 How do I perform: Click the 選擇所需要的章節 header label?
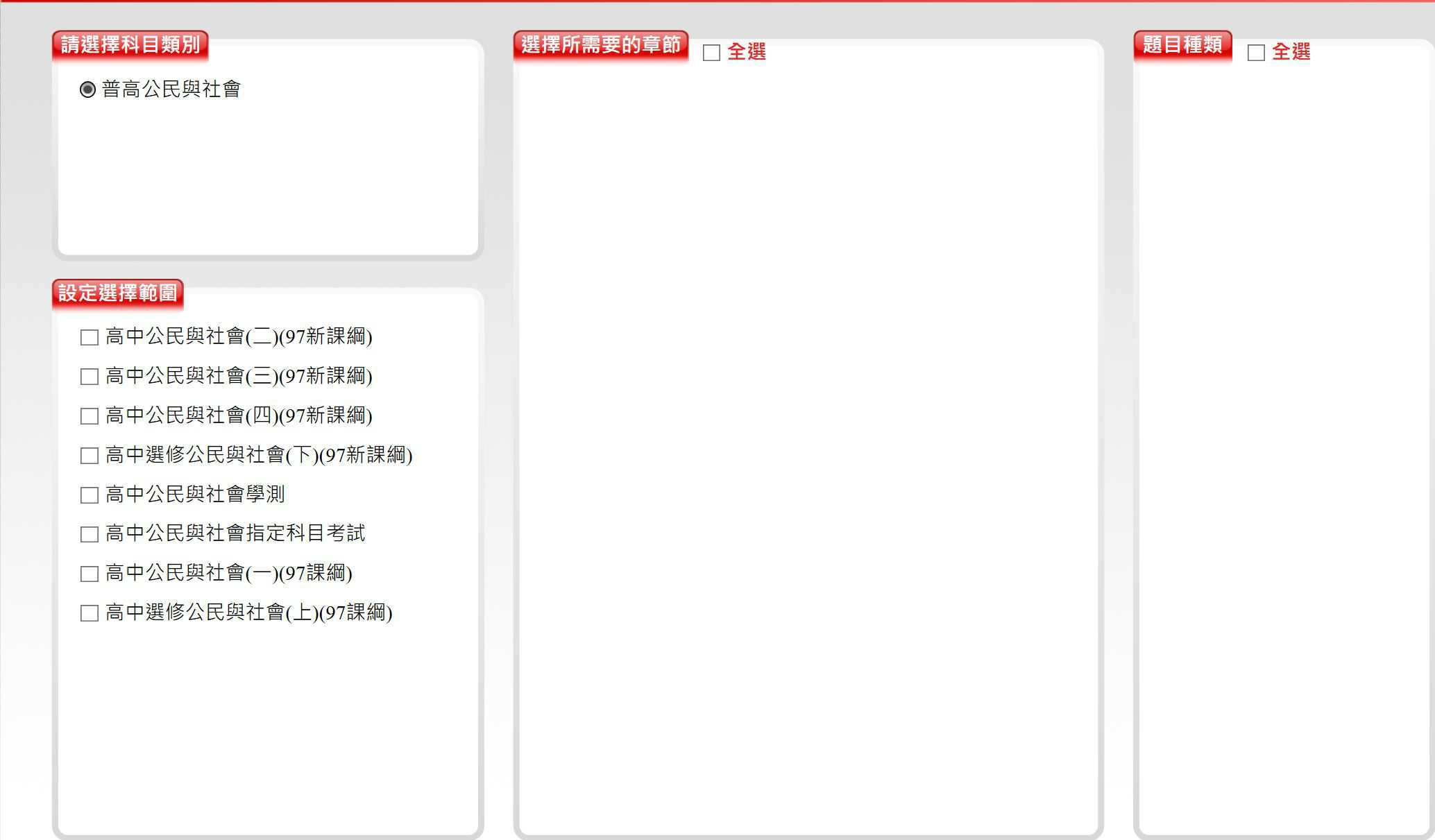click(x=601, y=45)
